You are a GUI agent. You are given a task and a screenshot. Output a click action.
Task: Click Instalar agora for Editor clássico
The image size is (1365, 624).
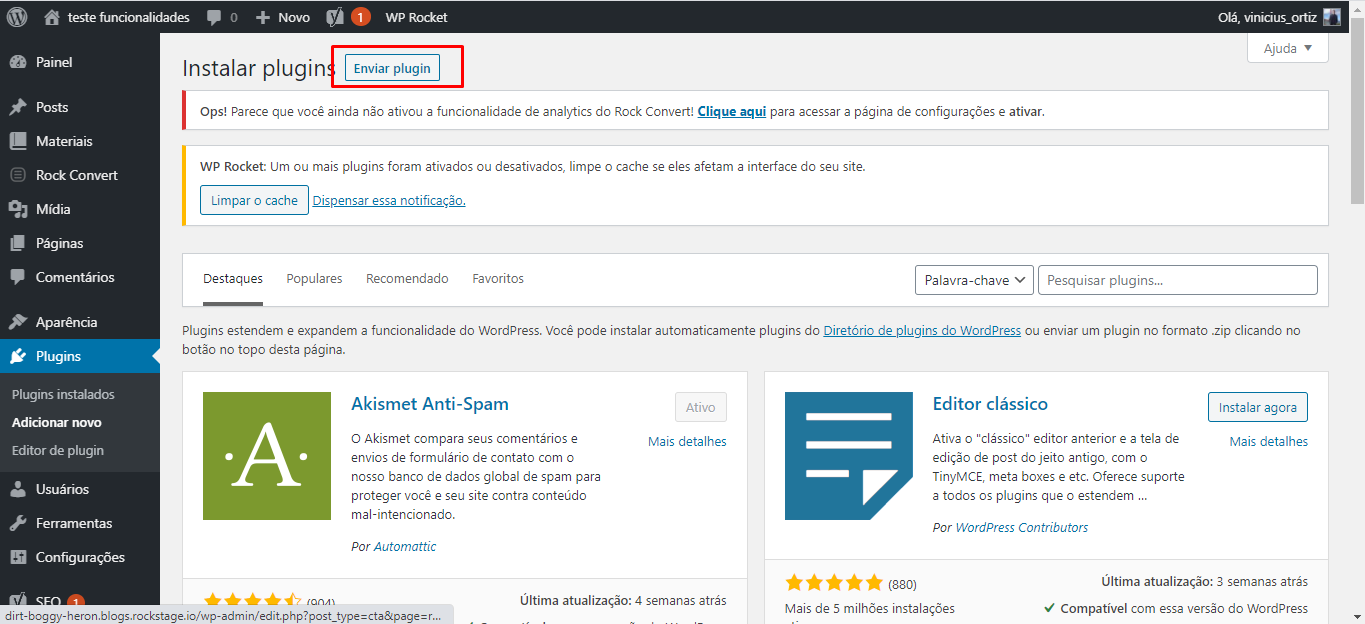click(x=1258, y=407)
